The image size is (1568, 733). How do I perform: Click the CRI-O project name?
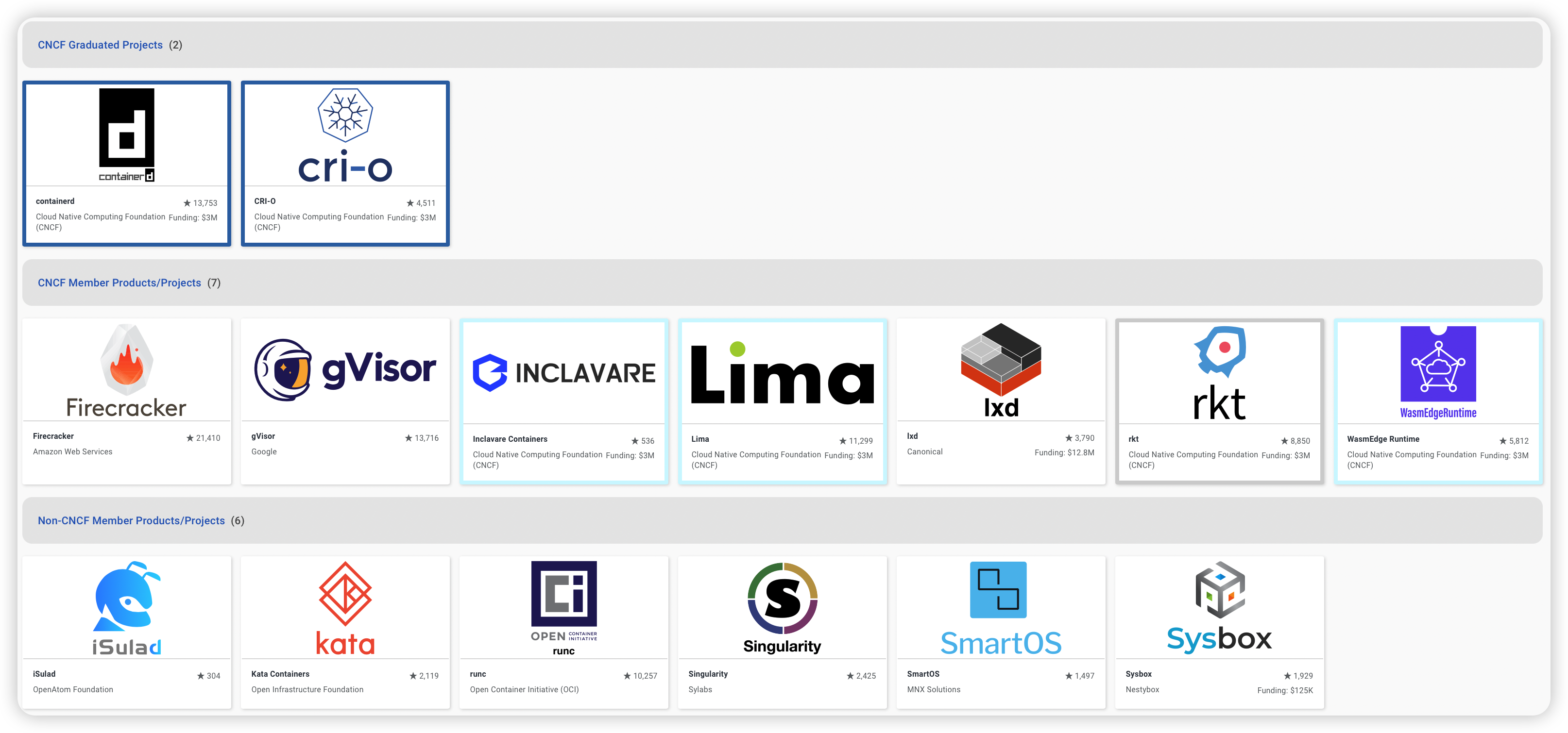coord(265,201)
